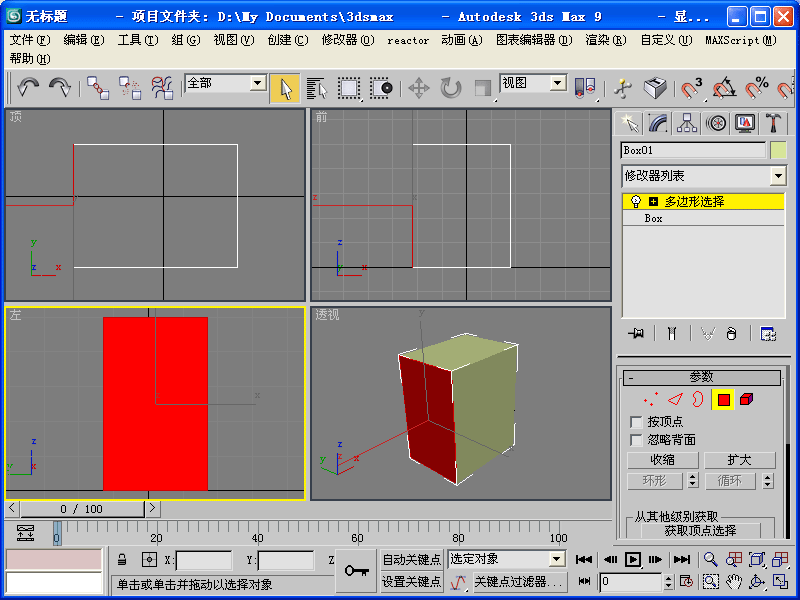This screenshot has width=800, height=600.
Task: Select the Move transform tool
Action: (x=419, y=88)
